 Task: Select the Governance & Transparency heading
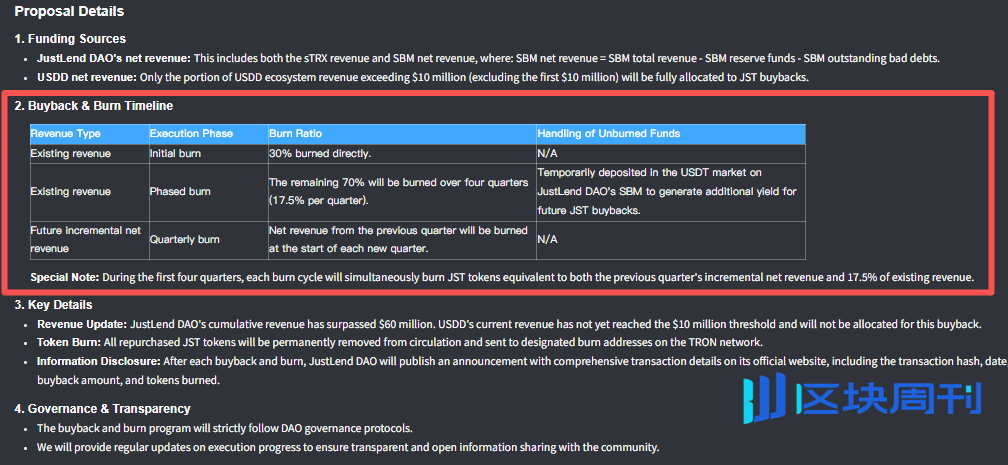(102, 408)
